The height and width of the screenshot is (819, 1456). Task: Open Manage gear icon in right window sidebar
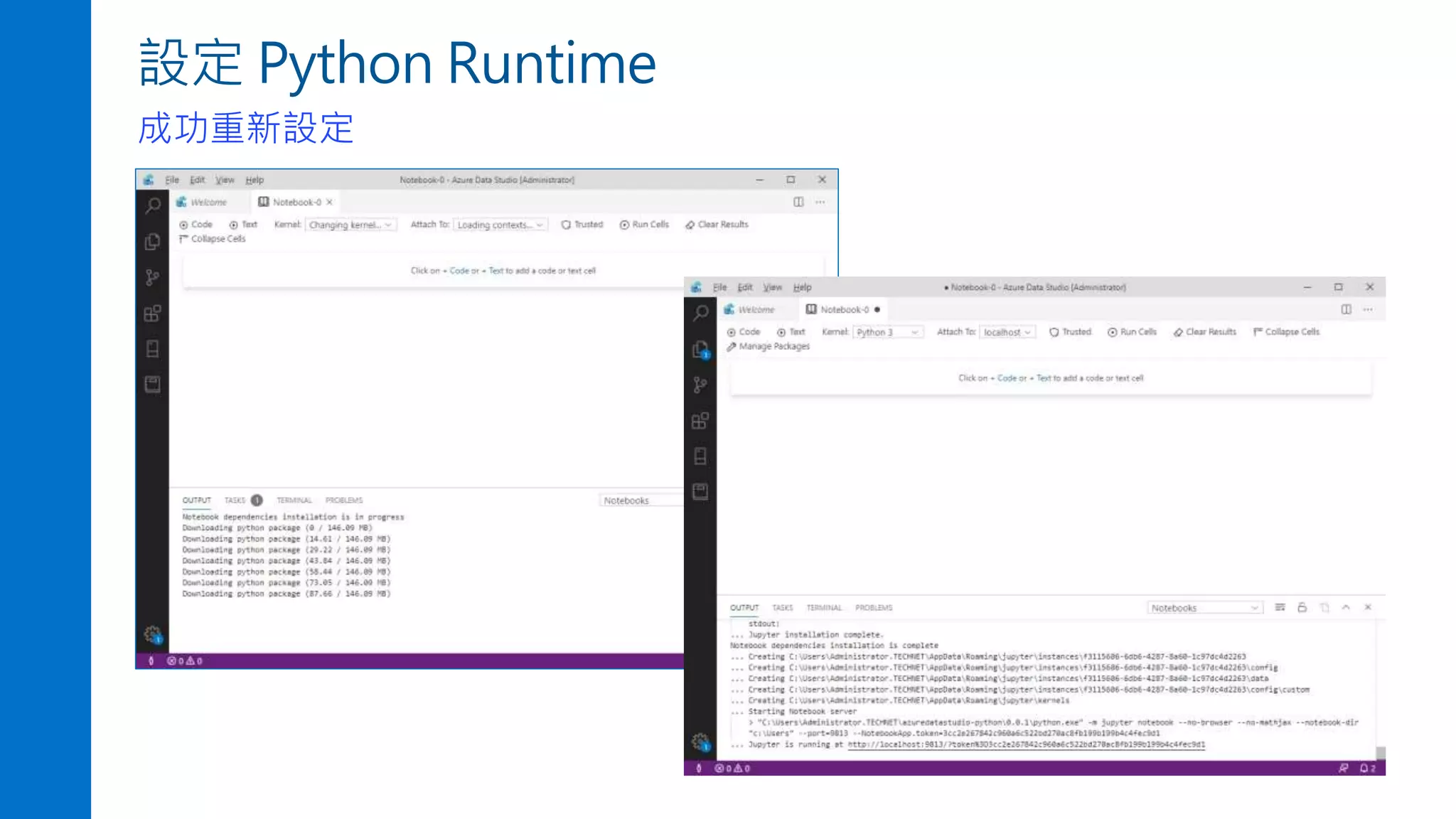[700, 742]
